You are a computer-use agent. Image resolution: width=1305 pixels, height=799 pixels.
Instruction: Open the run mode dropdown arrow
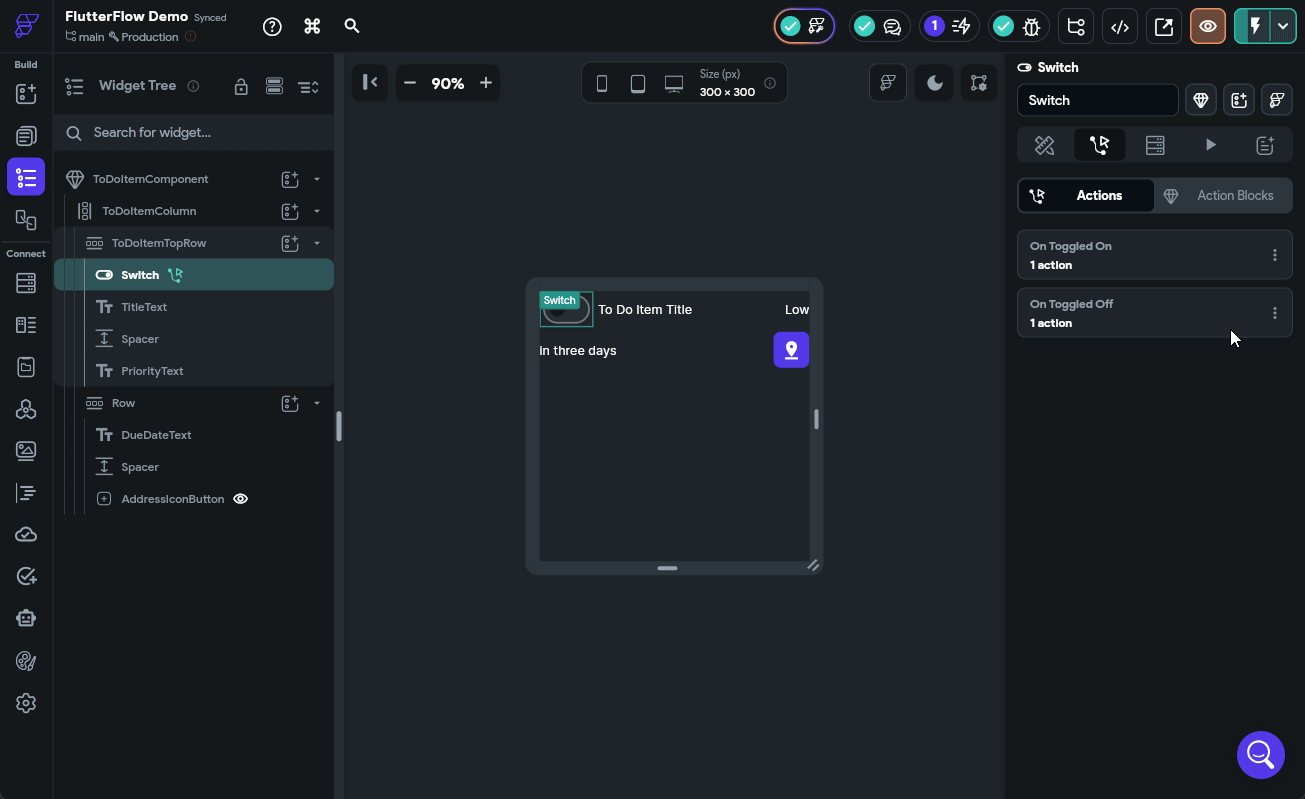(1283, 27)
